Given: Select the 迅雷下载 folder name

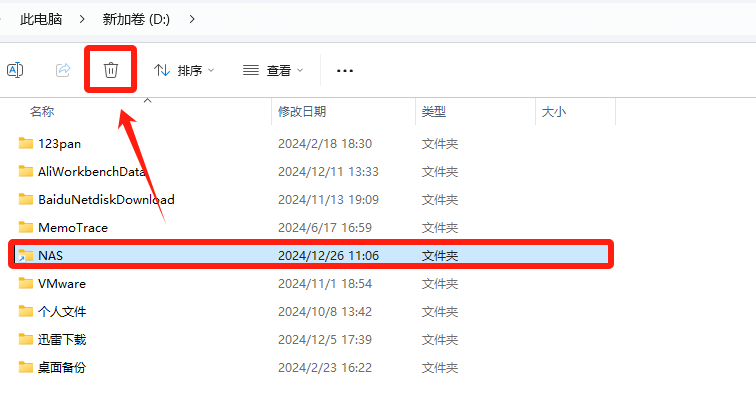Looking at the screenshot, I should (62, 339).
